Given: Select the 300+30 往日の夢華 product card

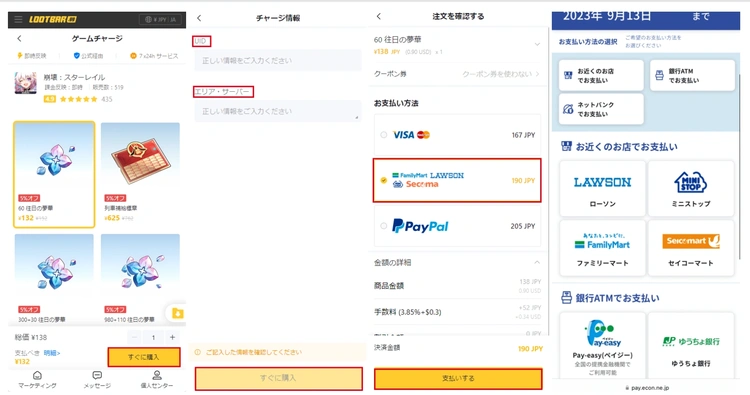Looking at the screenshot, I should [x=54, y=279].
